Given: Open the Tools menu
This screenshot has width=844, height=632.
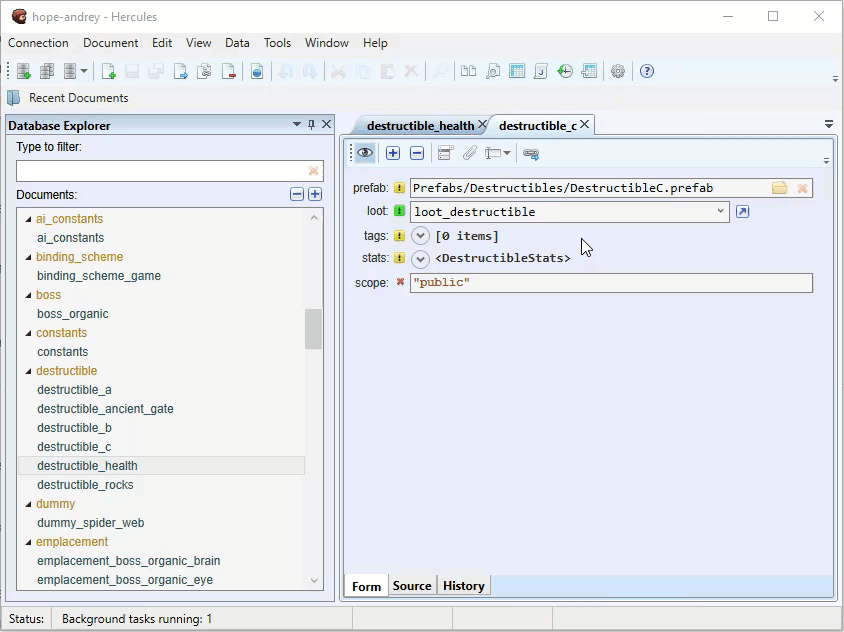Looking at the screenshot, I should 277,43.
